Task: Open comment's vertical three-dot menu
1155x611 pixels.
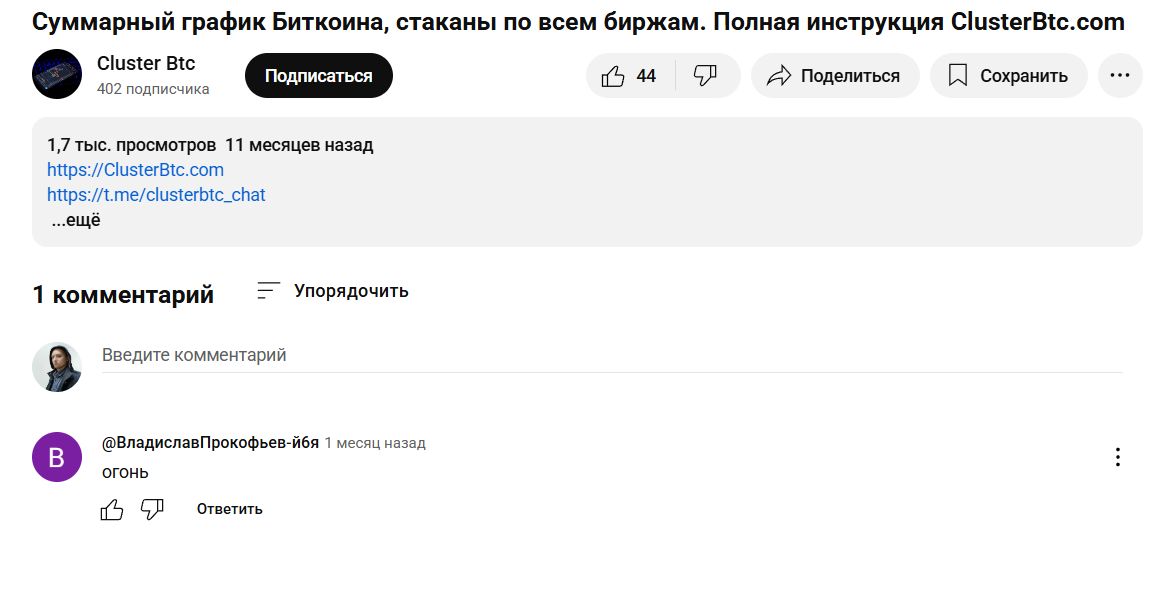Action: click(x=1118, y=457)
